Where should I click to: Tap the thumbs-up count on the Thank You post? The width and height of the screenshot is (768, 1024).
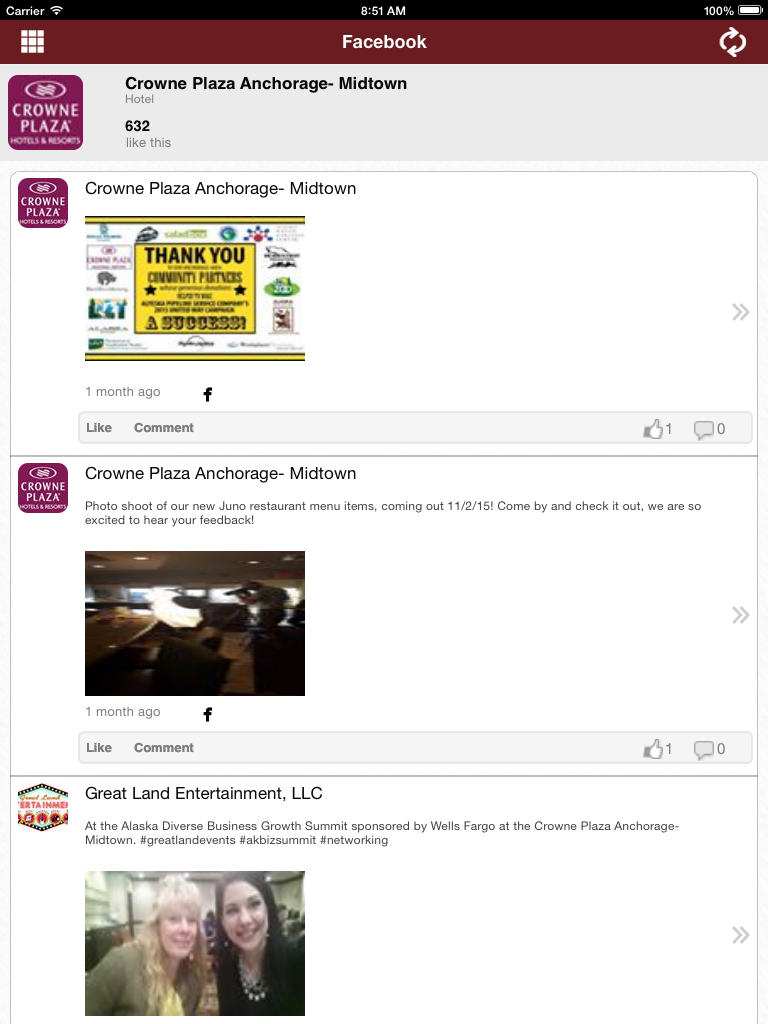tap(658, 428)
